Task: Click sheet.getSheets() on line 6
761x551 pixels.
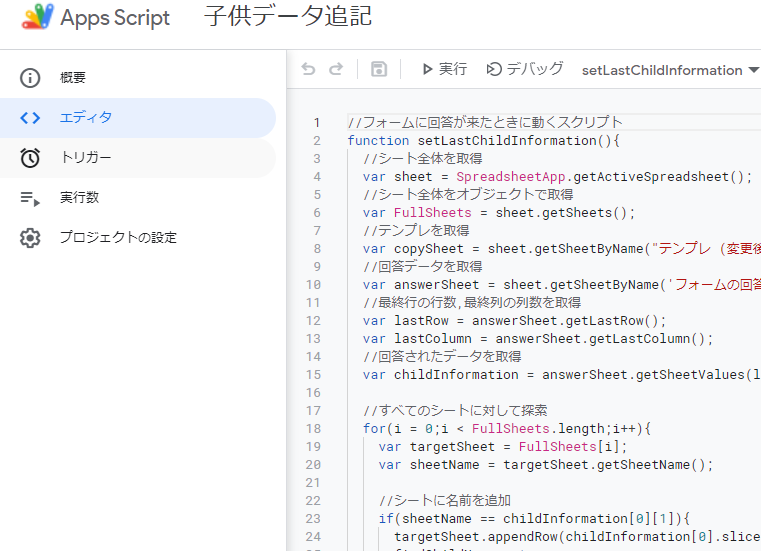Action: click(x=562, y=213)
